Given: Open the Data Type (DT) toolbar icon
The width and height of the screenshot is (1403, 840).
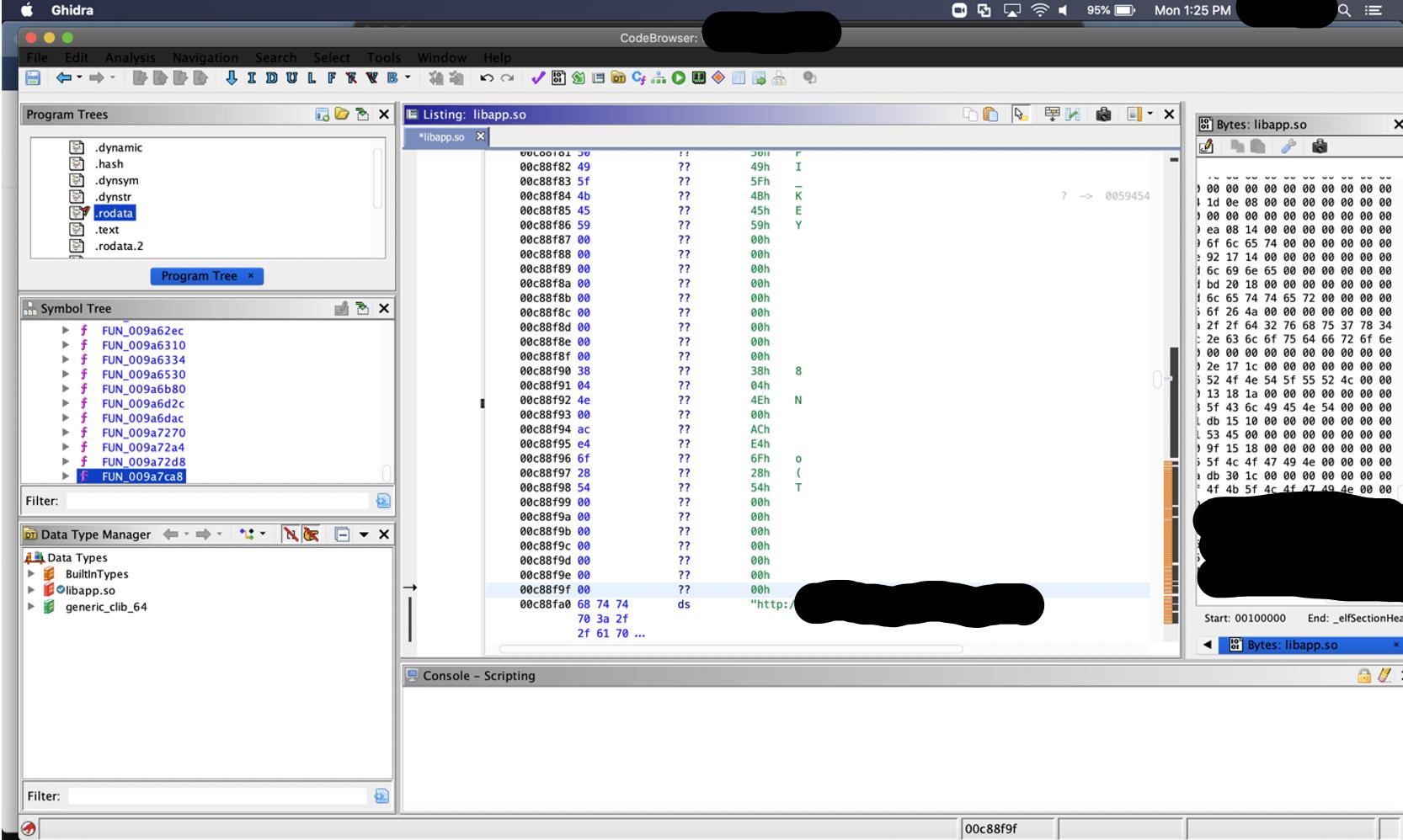Looking at the screenshot, I should pos(619,78).
